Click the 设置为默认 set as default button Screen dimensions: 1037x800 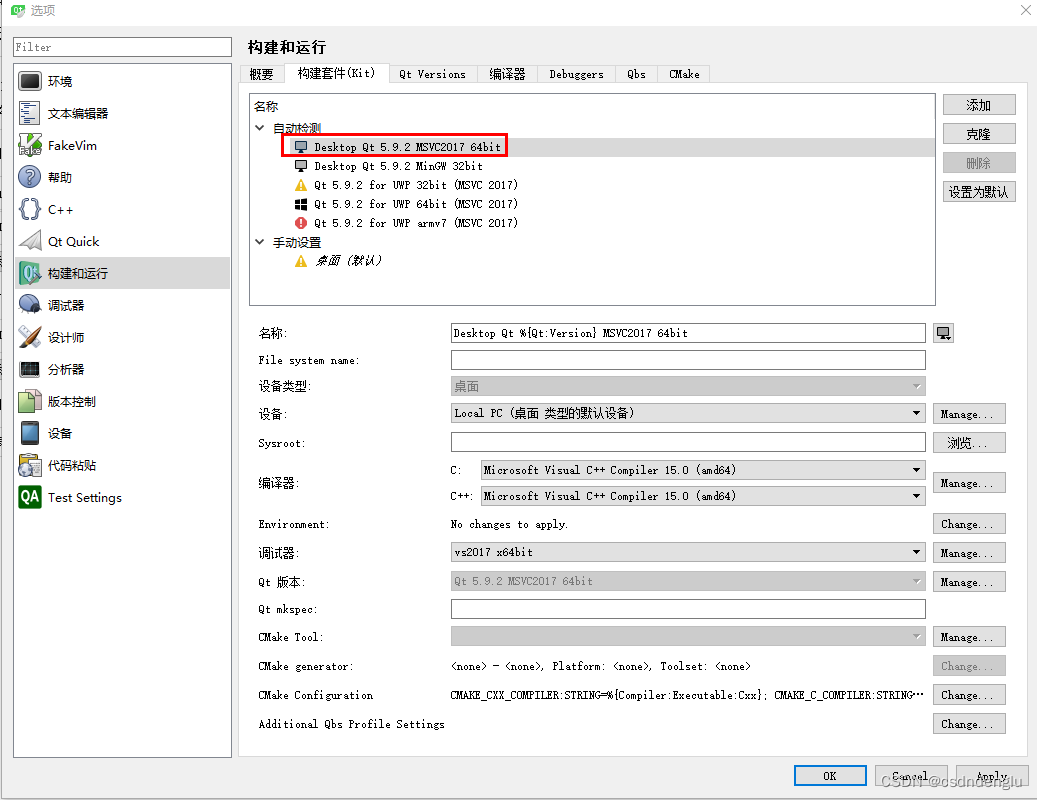(x=979, y=192)
